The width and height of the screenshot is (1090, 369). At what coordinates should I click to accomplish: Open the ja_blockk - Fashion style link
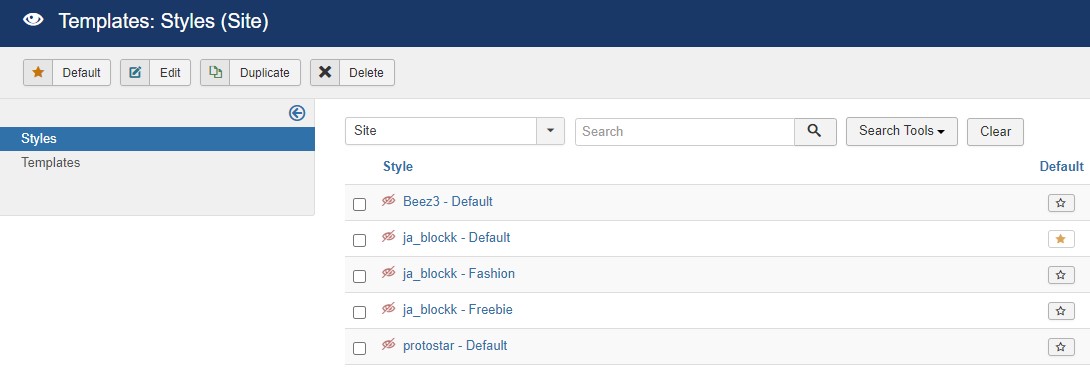tap(459, 274)
